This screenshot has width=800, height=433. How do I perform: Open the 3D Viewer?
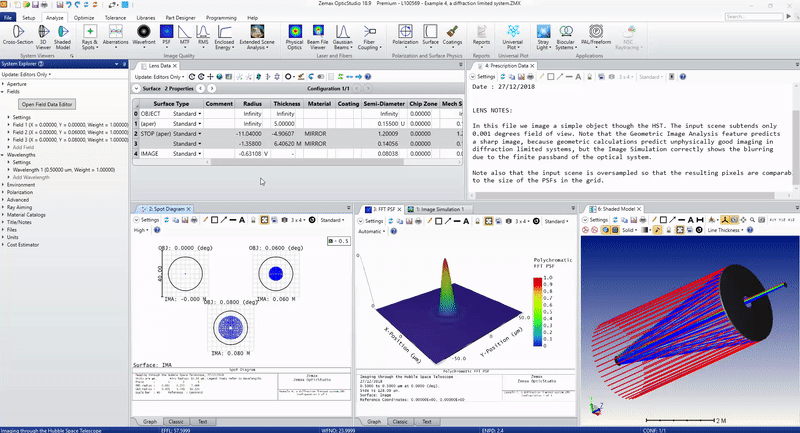pos(43,37)
